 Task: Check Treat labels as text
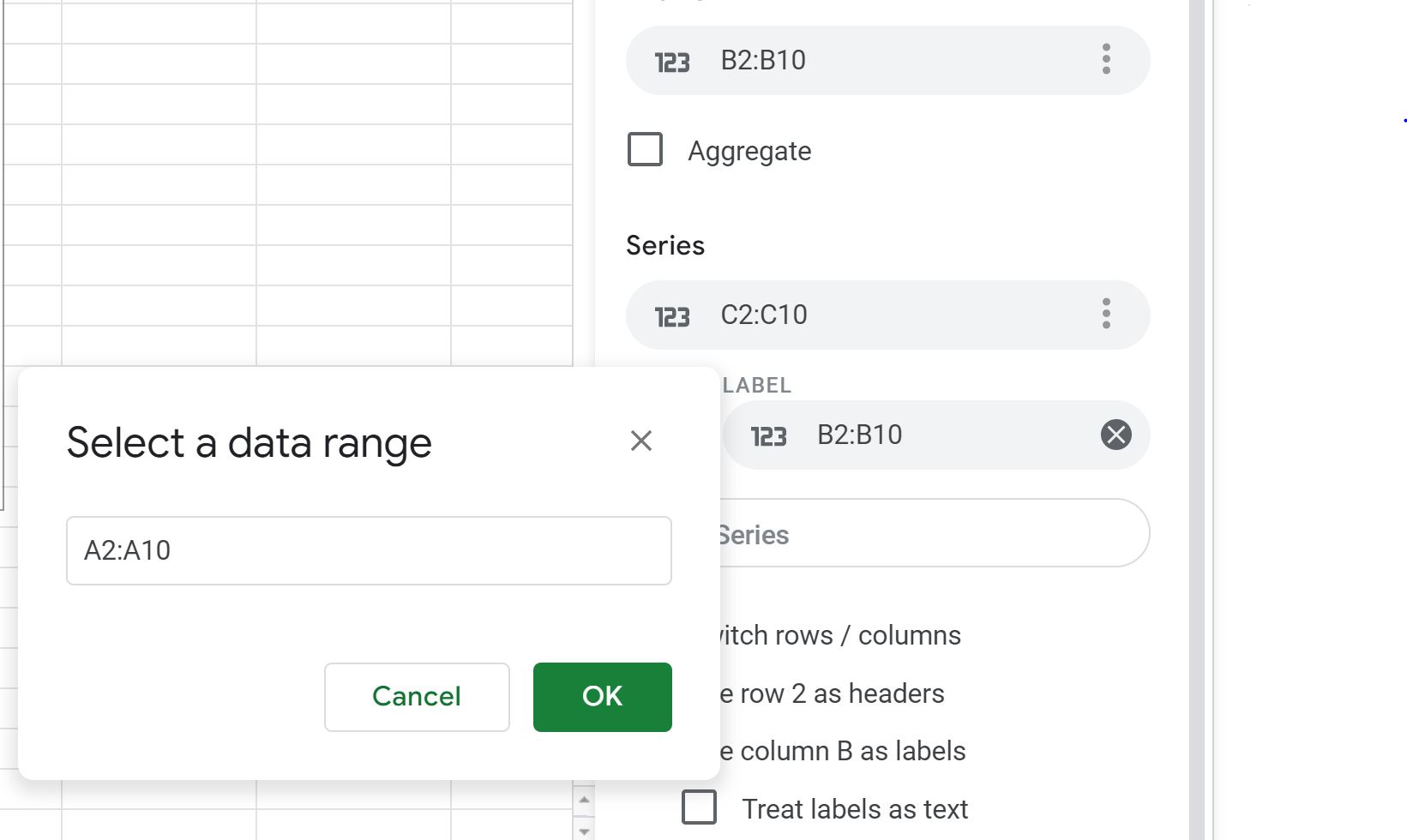699,807
